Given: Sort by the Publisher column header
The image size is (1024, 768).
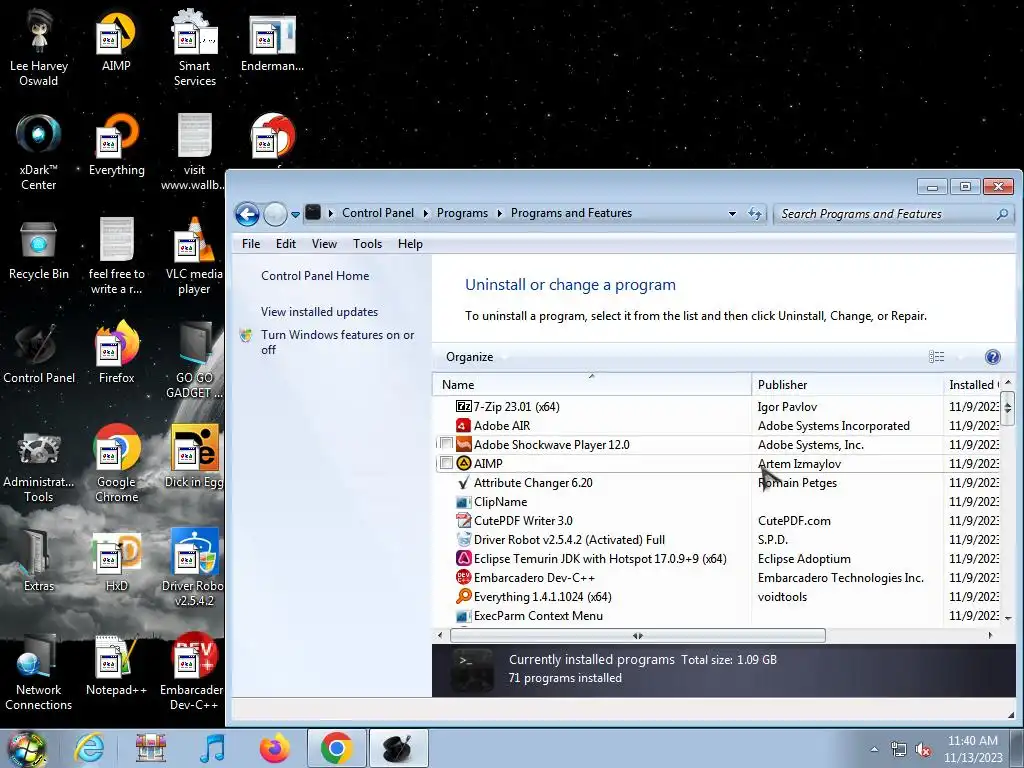Looking at the screenshot, I should pos(847,385).
